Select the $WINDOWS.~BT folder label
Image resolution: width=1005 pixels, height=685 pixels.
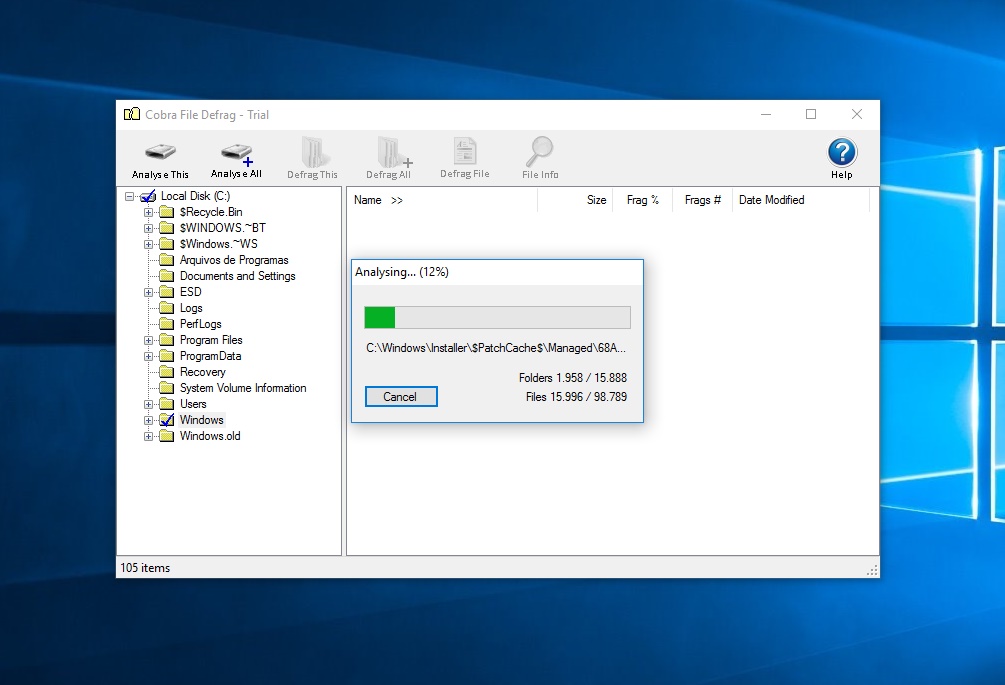222,228
